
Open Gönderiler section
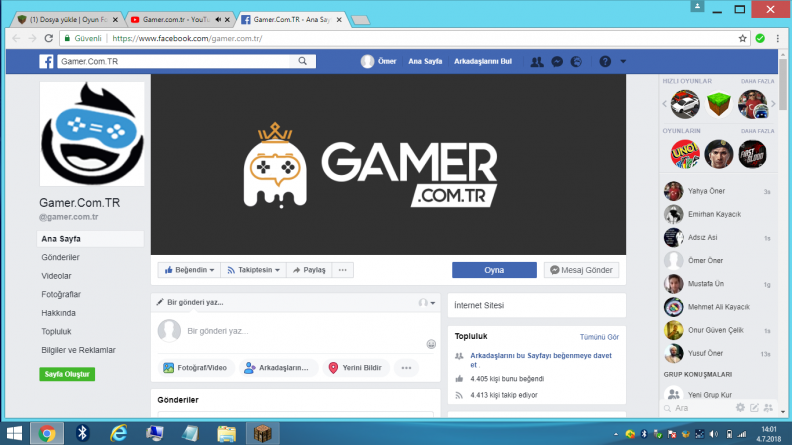pos(60,257)
